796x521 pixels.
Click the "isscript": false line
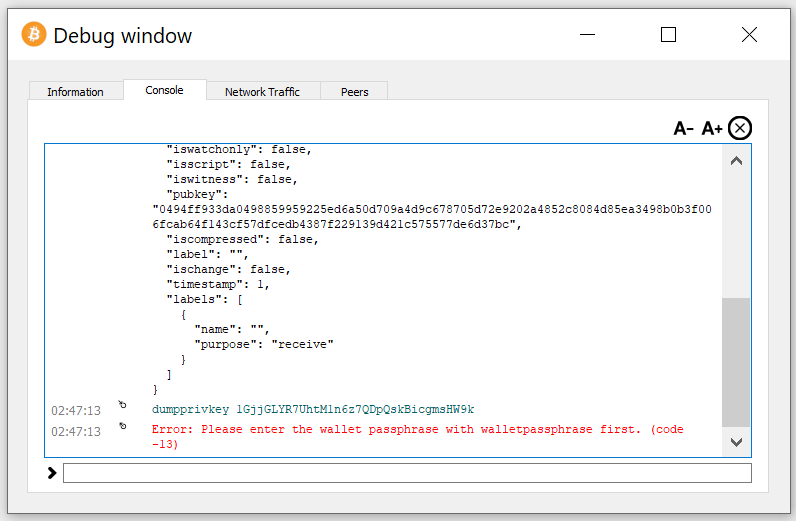[228, 165]
